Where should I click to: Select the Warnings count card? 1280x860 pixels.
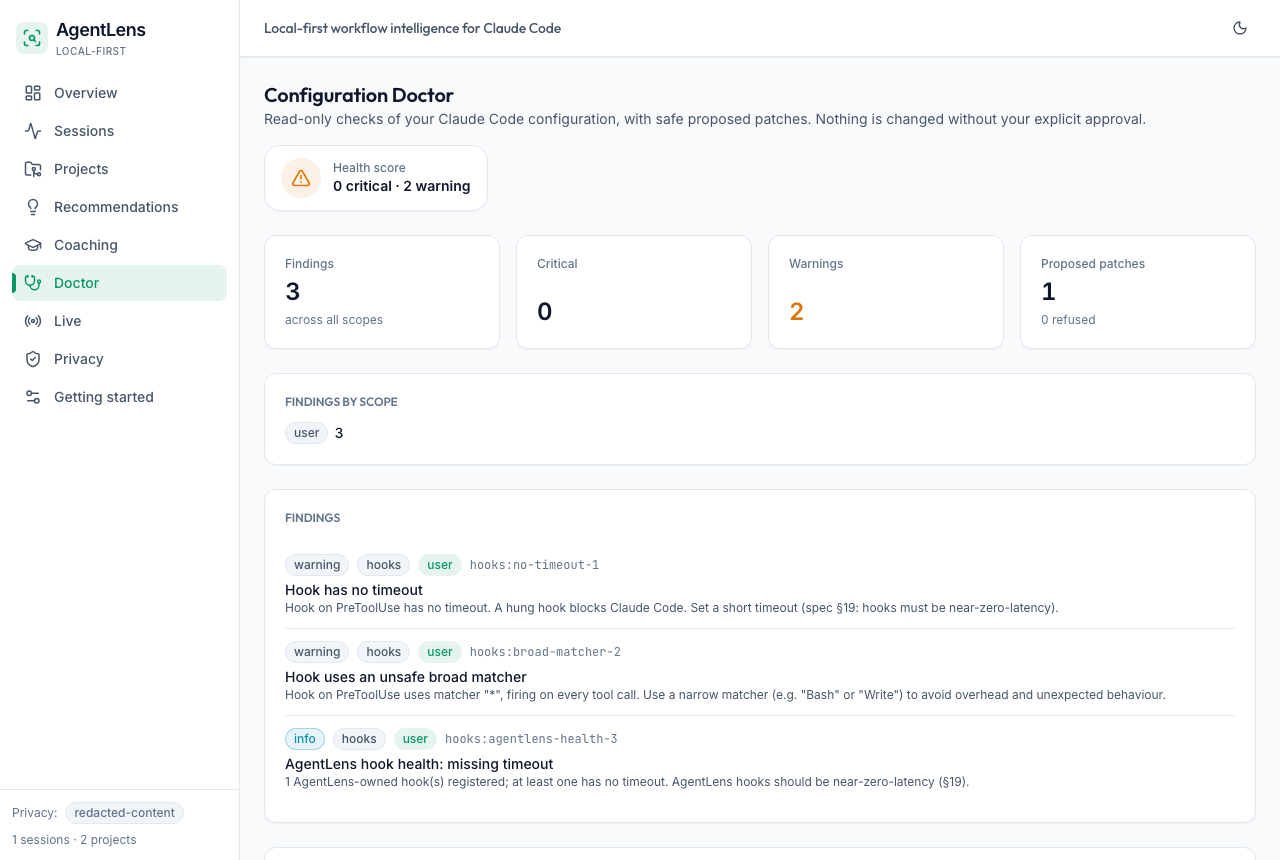click(886, 292)
